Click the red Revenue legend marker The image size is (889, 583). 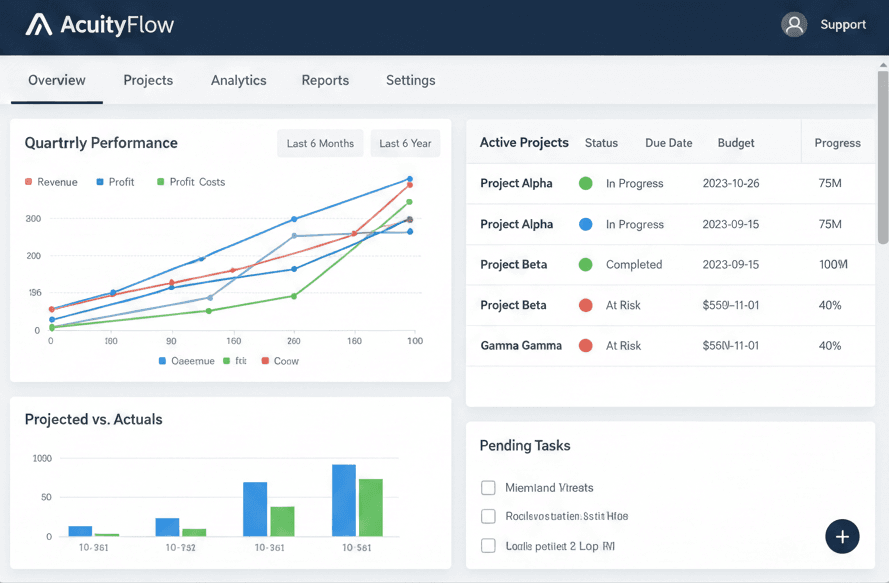pos(29,182)
